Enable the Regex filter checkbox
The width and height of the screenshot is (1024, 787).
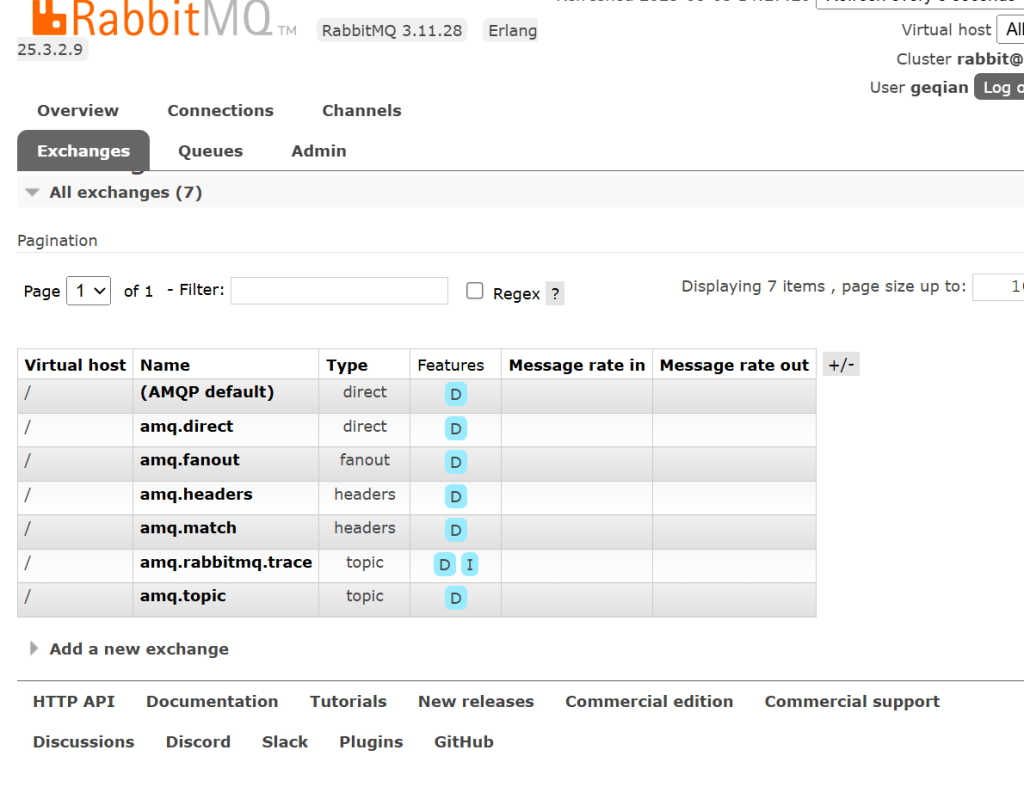point(475,291)
